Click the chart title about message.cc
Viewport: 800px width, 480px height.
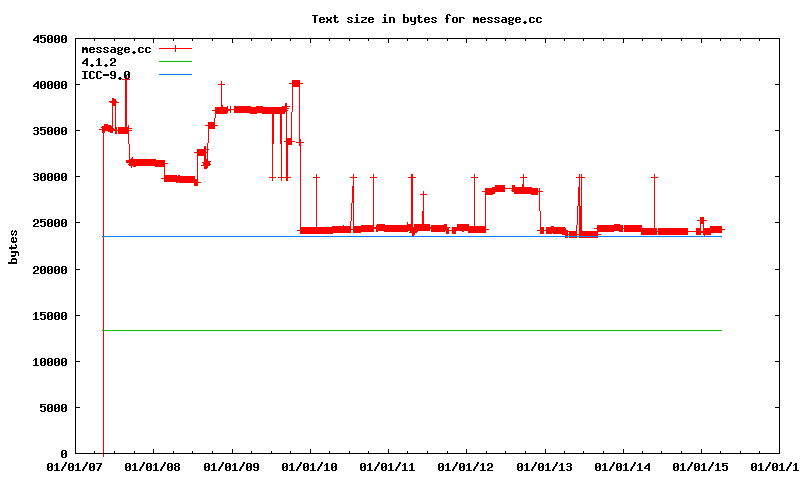click(x=427, y=19)
